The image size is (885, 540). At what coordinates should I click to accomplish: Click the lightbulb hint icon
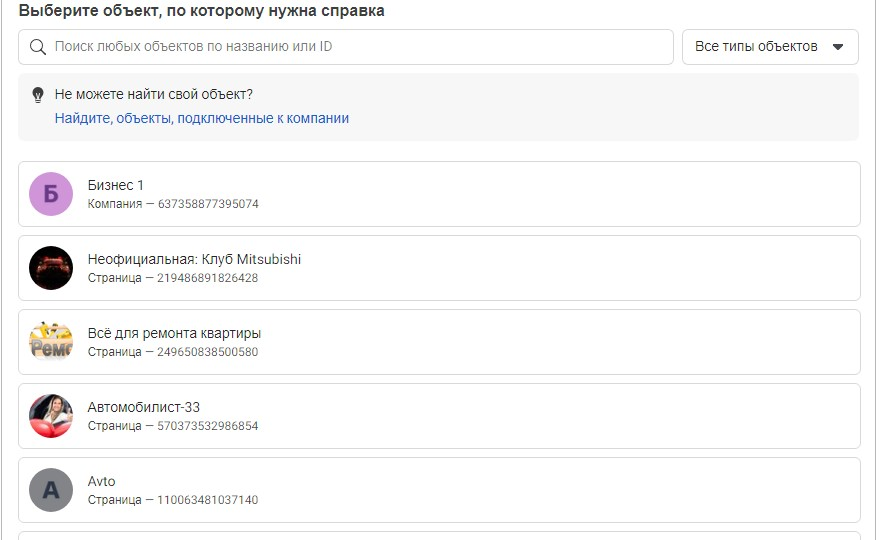coord(38,95)
